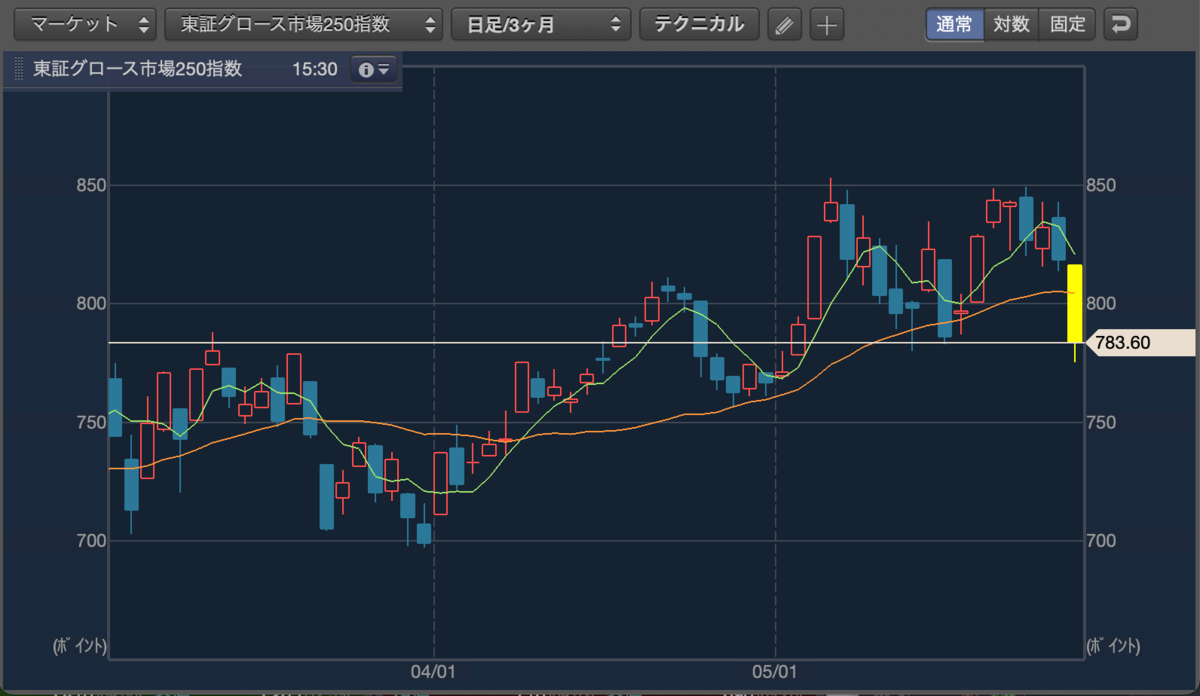
Task: Click the yellow latest-day candlestick
Action: [x=1075, y=304]
